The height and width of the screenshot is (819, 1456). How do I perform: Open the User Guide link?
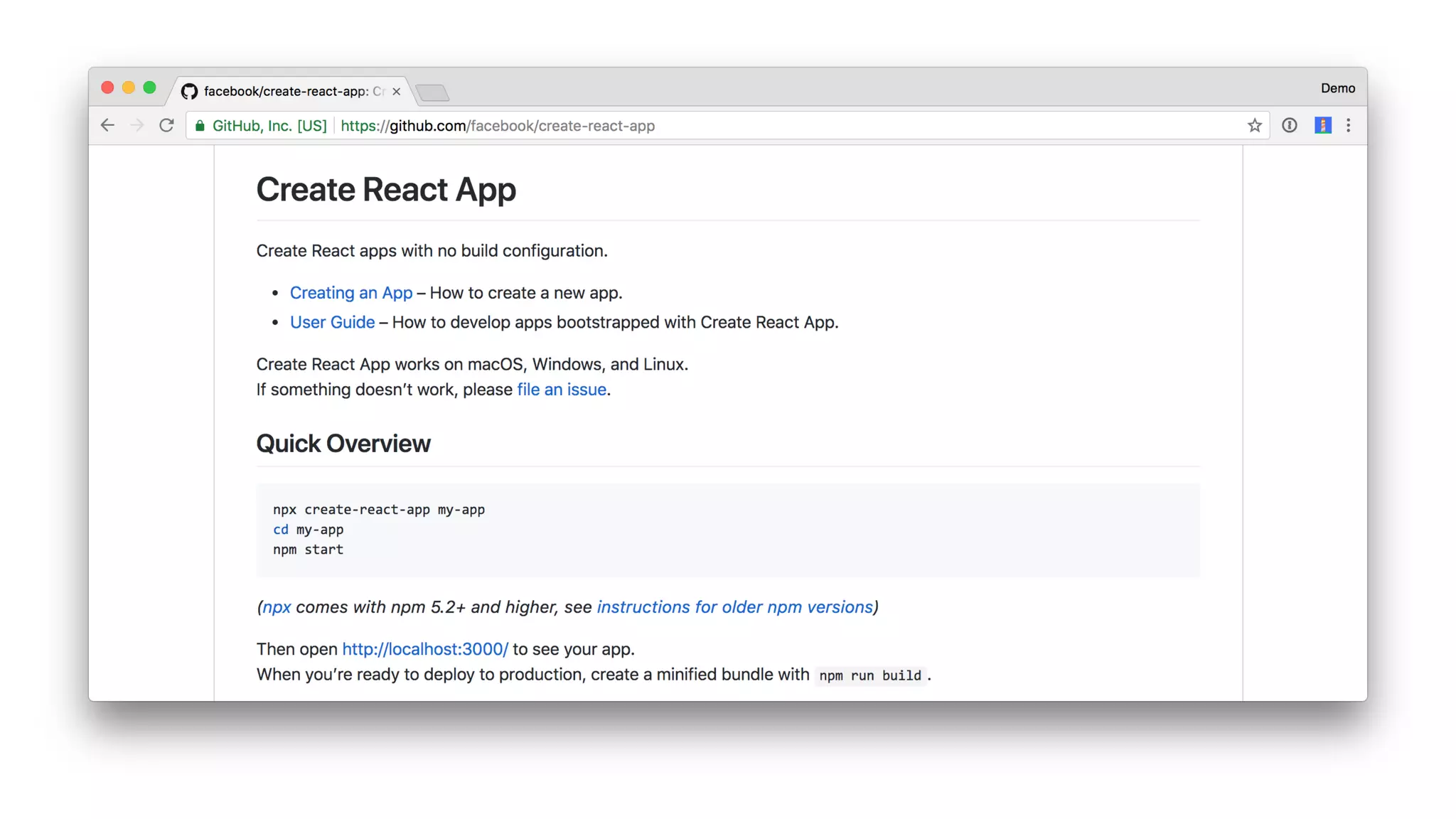[332, 322]
